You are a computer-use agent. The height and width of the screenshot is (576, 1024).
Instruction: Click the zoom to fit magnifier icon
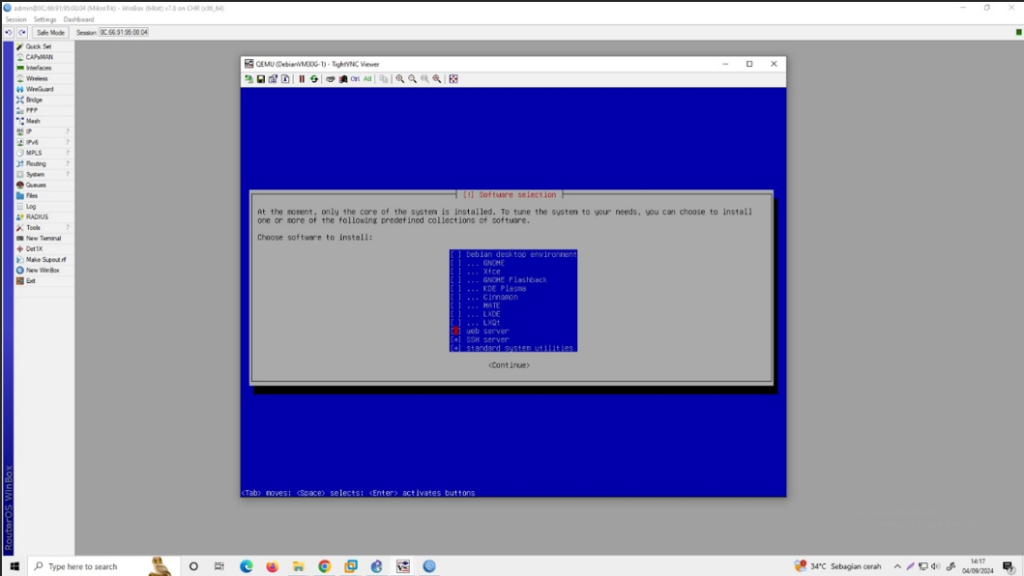click(x=438, y=79)
